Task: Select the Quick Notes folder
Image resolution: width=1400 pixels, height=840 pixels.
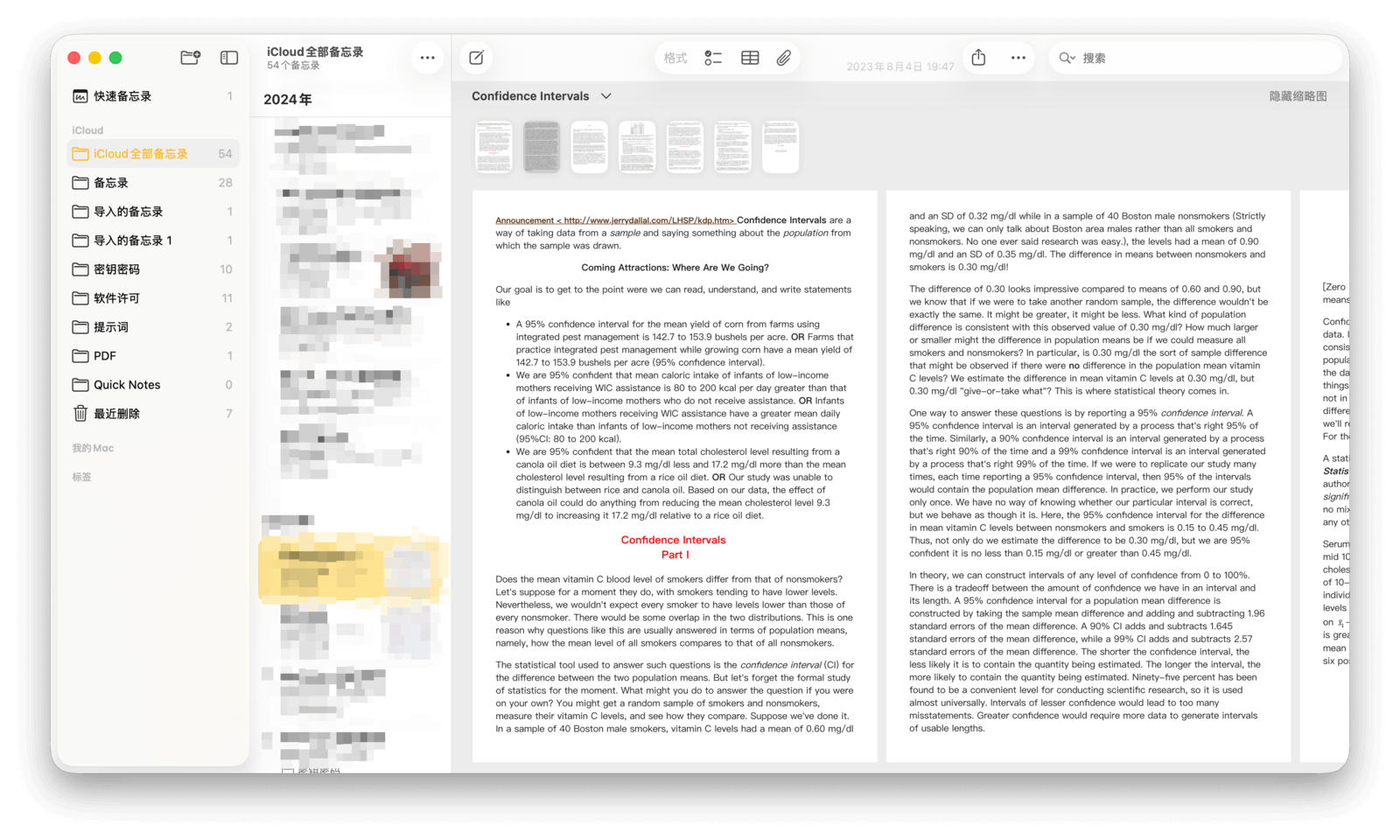Action: click(x=127, y=385)
